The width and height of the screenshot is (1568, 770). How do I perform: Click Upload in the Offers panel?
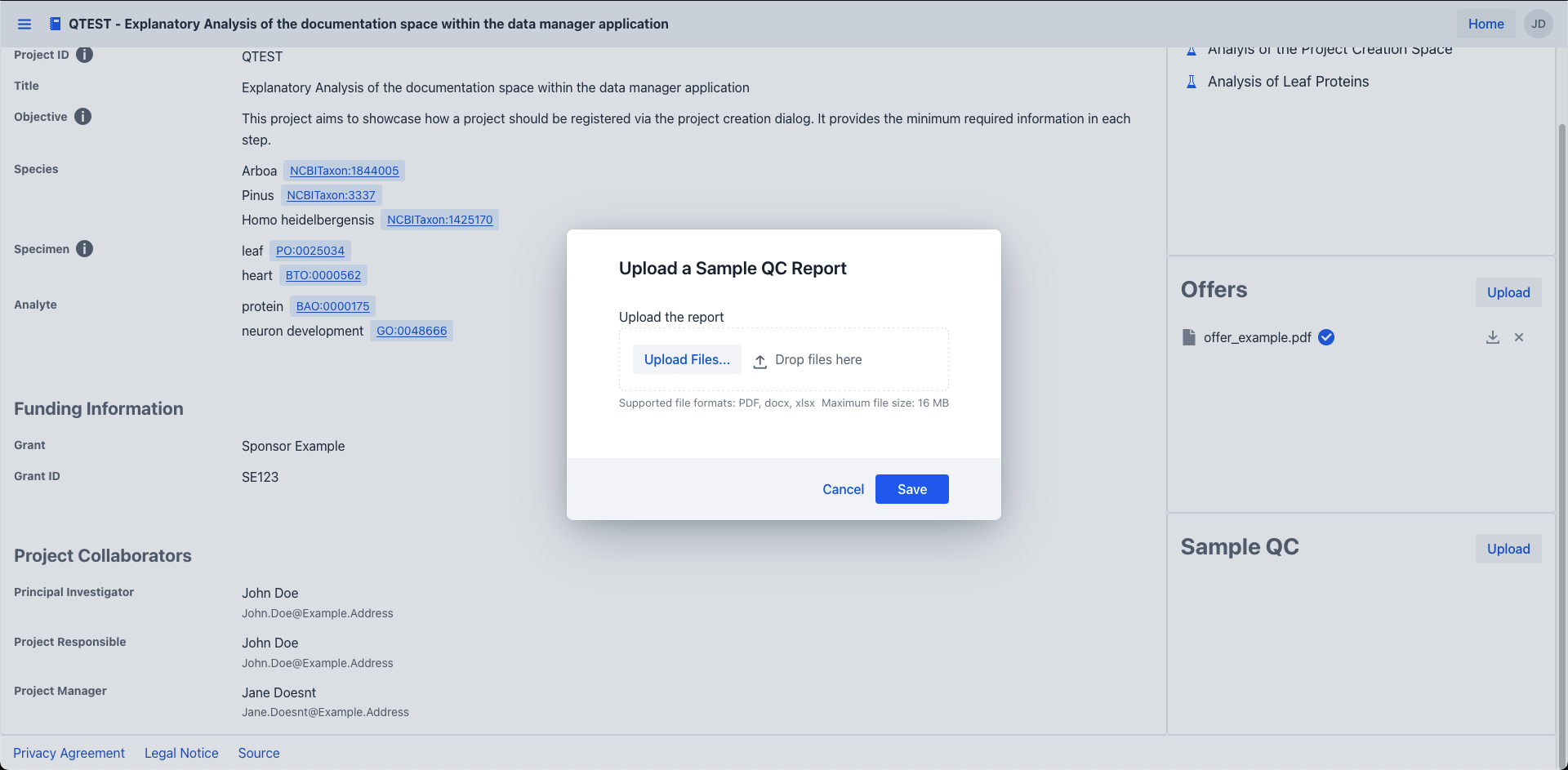pyautogui.click(x=1508, y=292)
